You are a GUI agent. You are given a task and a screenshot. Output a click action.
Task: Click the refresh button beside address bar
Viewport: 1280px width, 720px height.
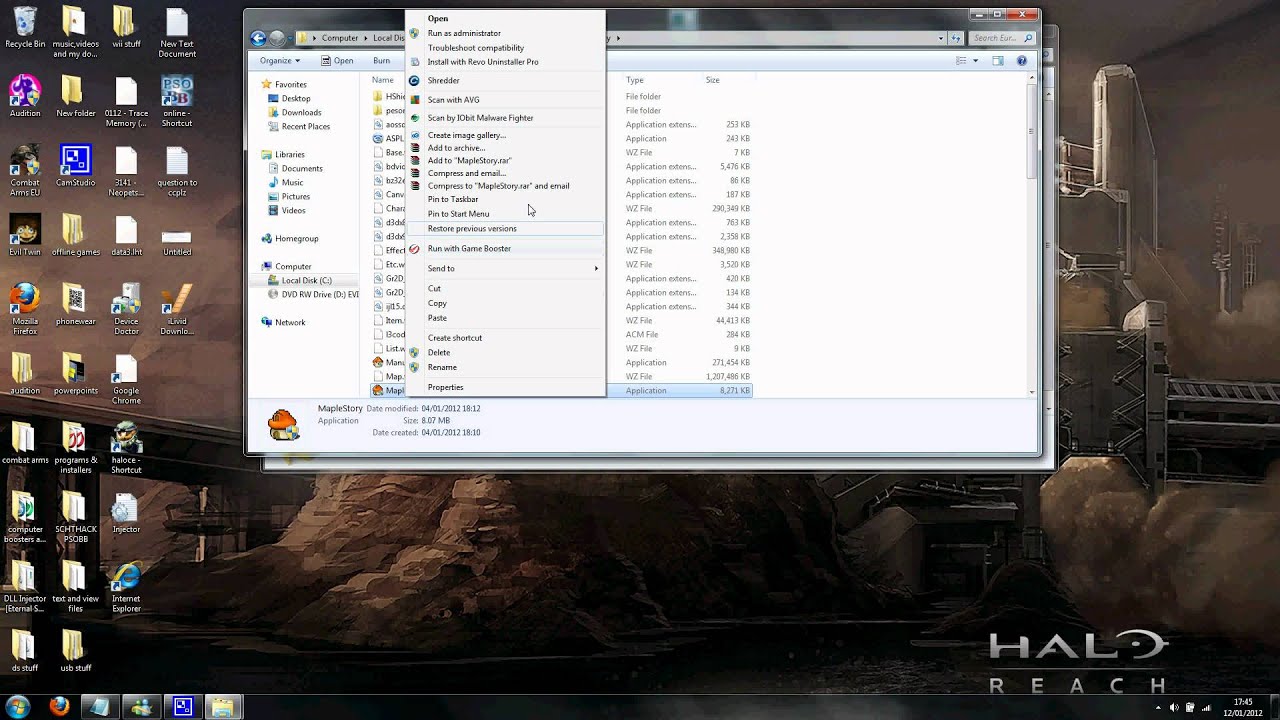957,38
